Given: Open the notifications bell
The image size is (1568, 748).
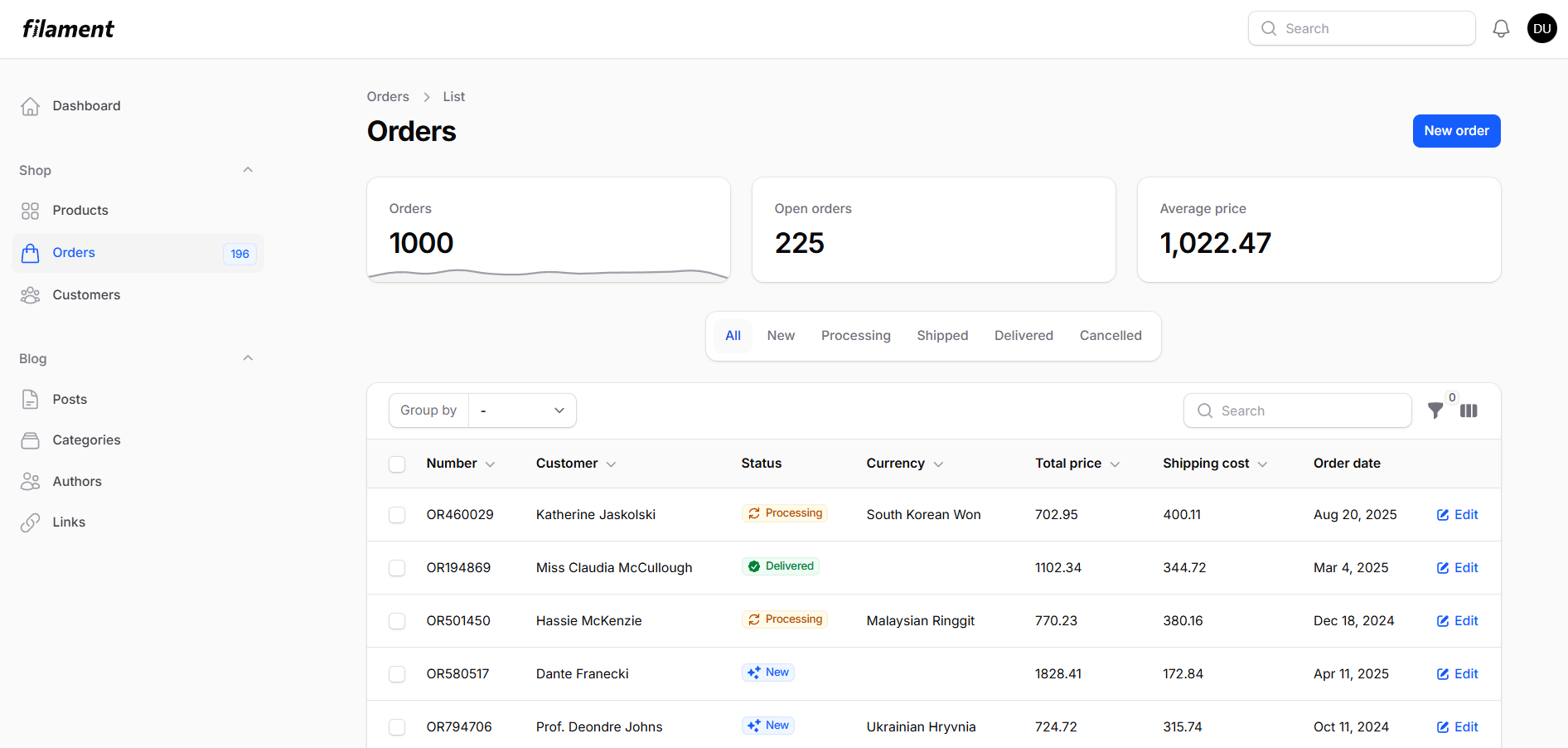Looking at the screenshot, I should coord(1501,29).
